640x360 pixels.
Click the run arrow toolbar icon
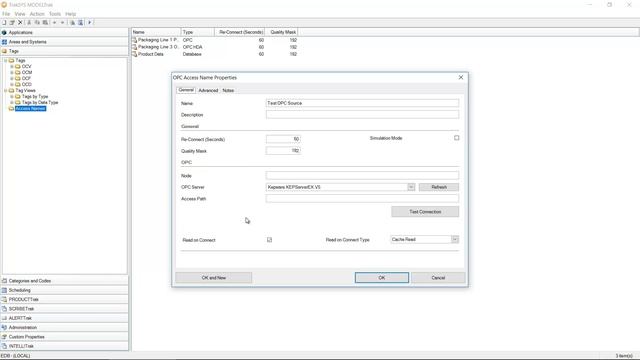[x=89, y=22]
